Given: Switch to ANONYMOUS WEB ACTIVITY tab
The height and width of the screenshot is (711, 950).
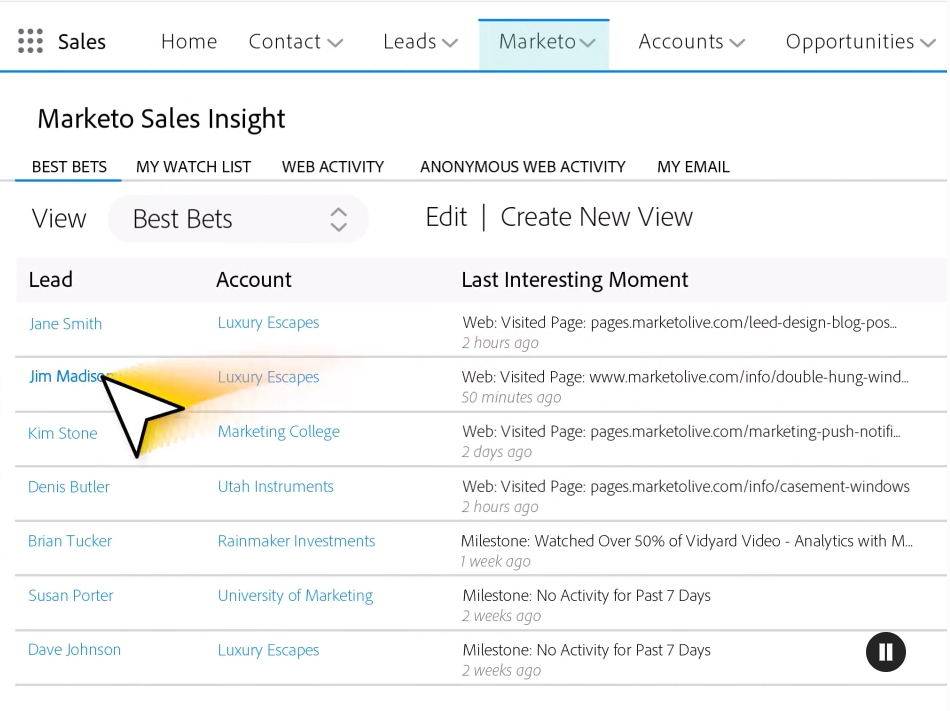Looking at the screenshot, I should (x=523, y=167).
